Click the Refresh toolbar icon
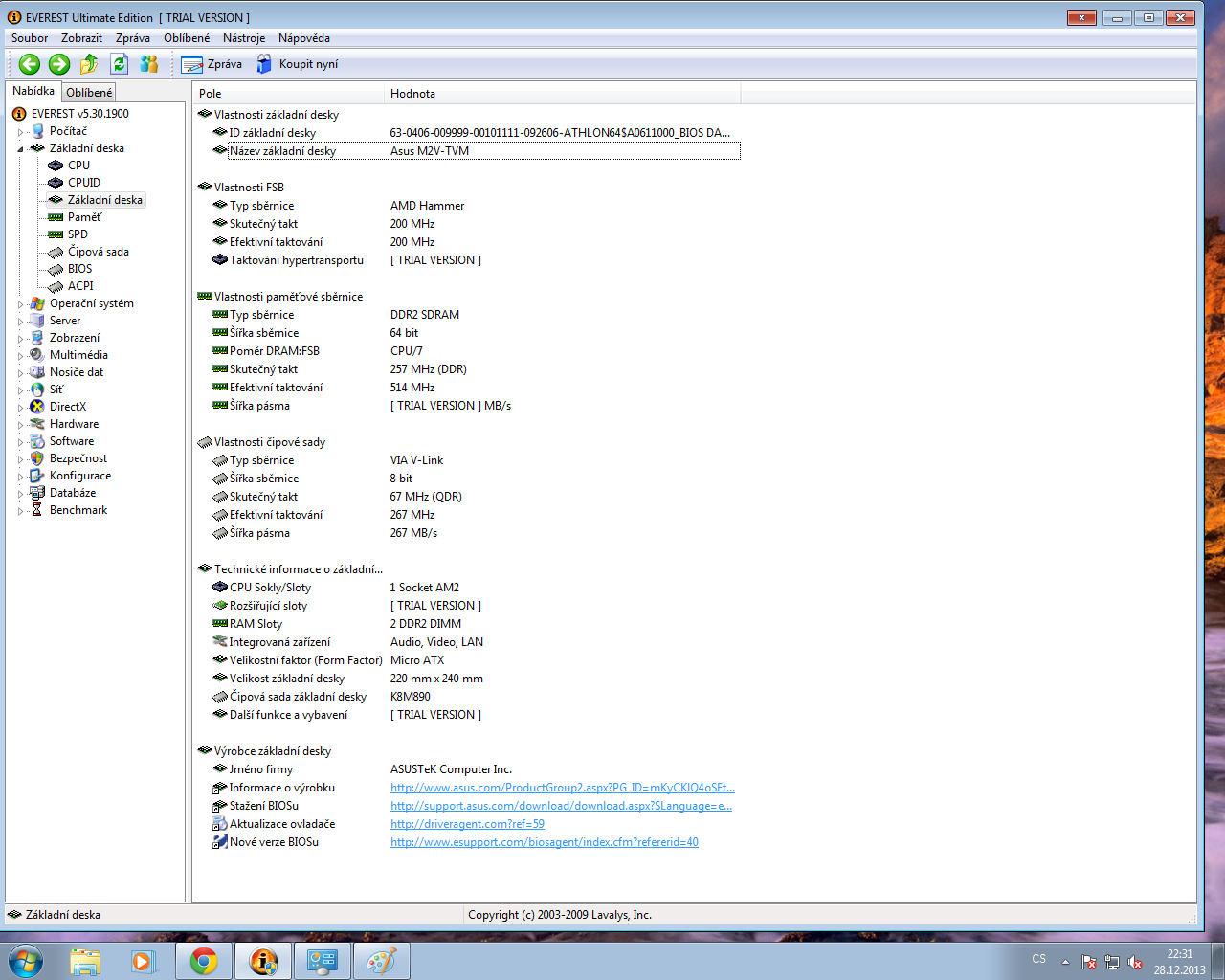1225x980 pixels. tap(119, 64)
